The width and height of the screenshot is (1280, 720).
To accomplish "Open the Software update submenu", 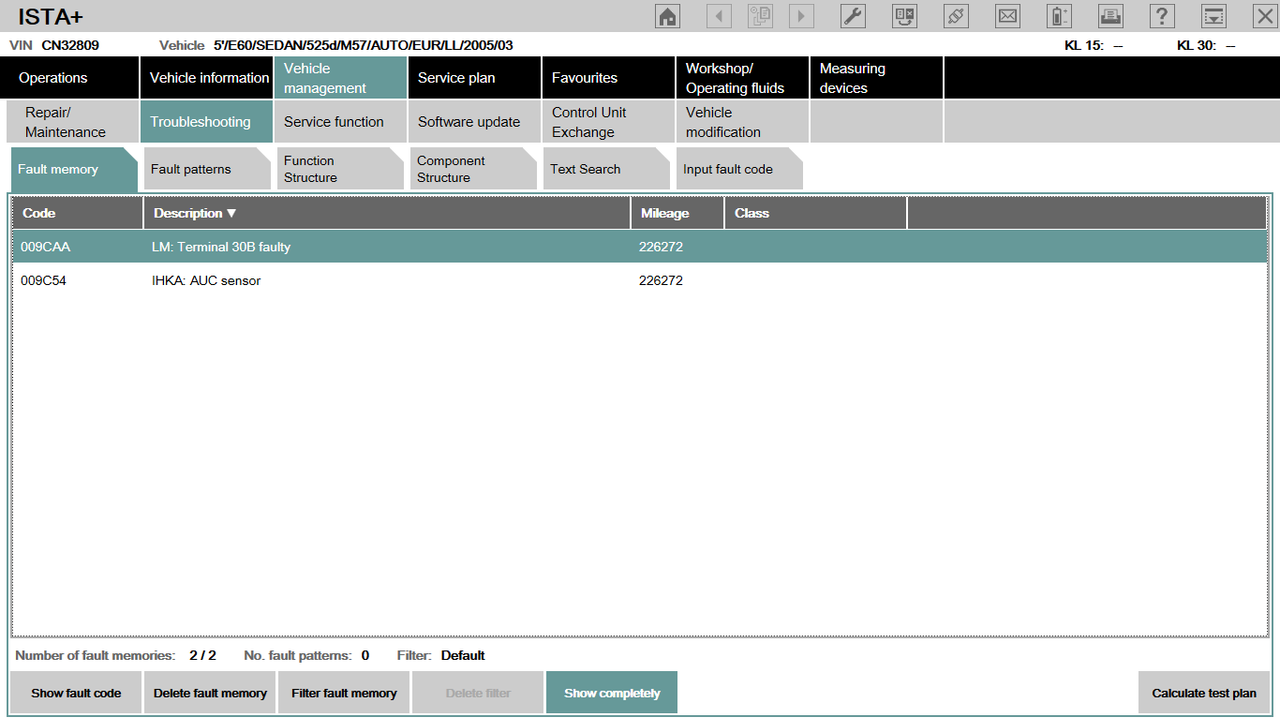I will click(x=474, y=122).
